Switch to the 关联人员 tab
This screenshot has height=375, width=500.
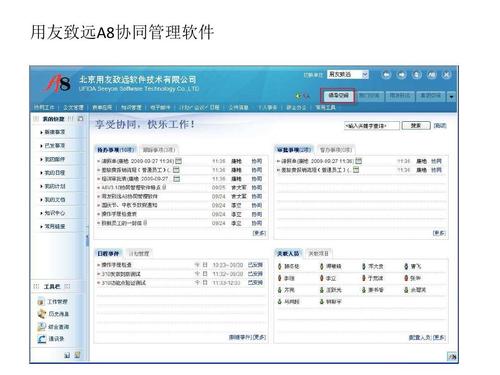point(288,254)
